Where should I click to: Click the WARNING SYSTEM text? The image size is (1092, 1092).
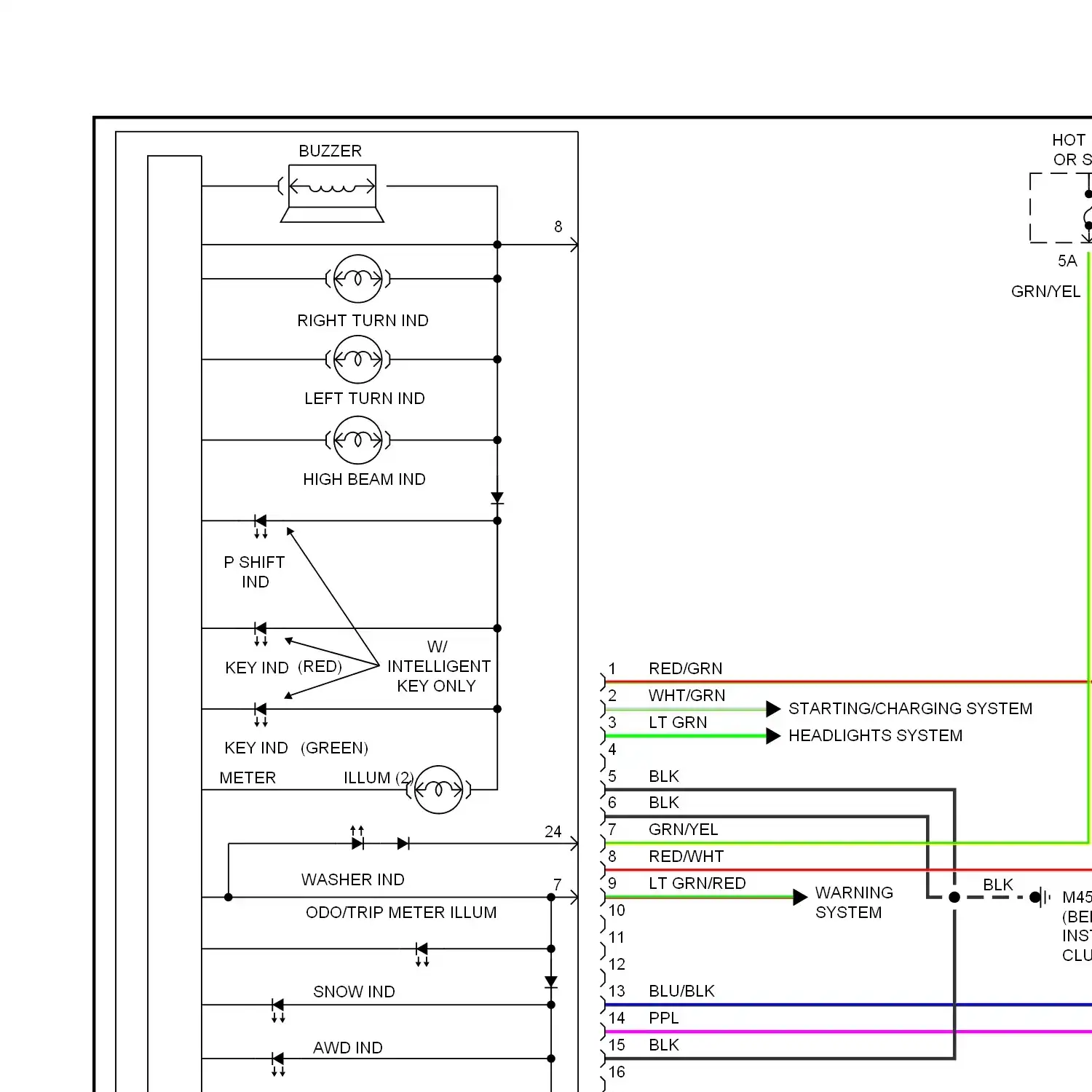coord(854,902)
